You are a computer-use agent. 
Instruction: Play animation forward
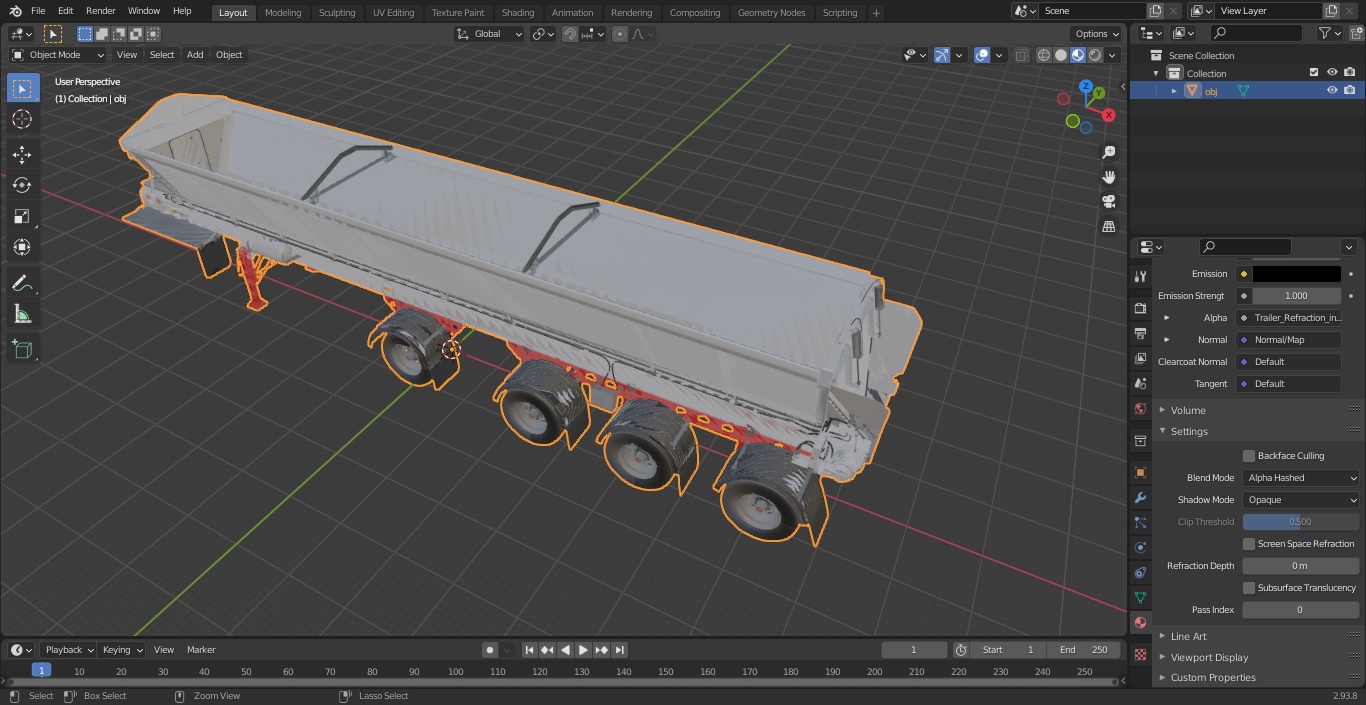click(583, 650)
